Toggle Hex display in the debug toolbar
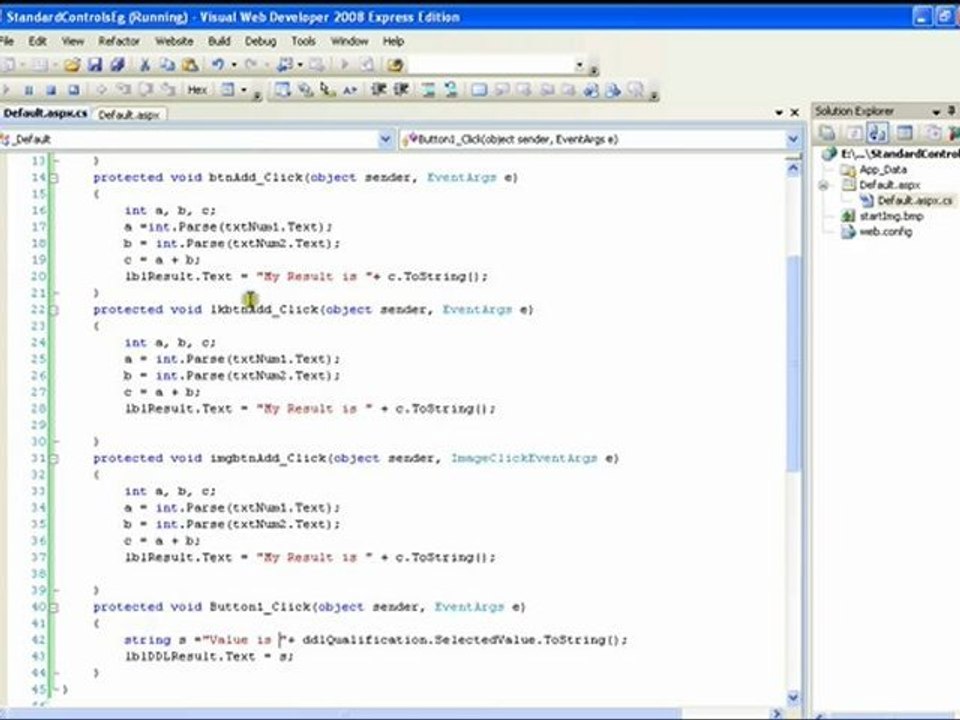The width and height of the screenshot is (960, 720). click(x=197, y=90)
